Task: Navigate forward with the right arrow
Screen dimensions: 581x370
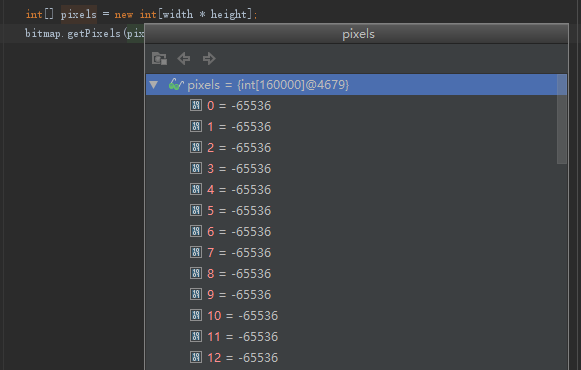Action: point(209,59)
